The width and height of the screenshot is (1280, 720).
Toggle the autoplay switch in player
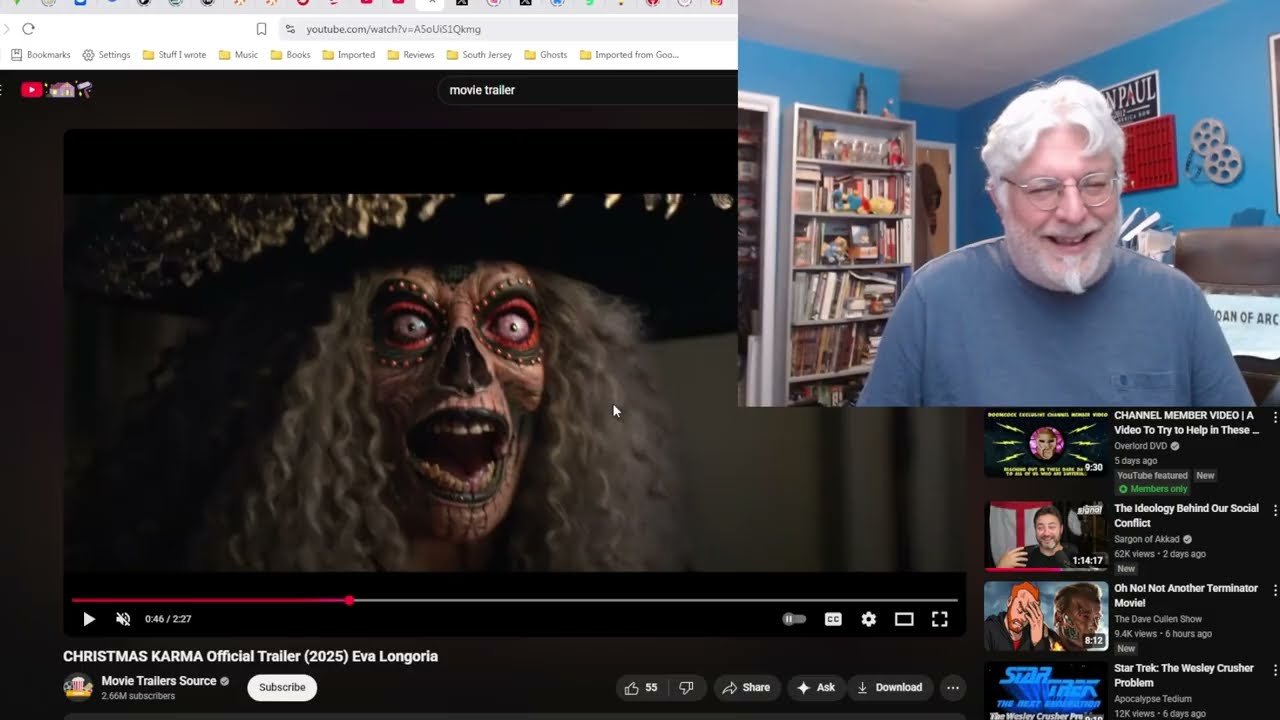[x=794, y=619]
